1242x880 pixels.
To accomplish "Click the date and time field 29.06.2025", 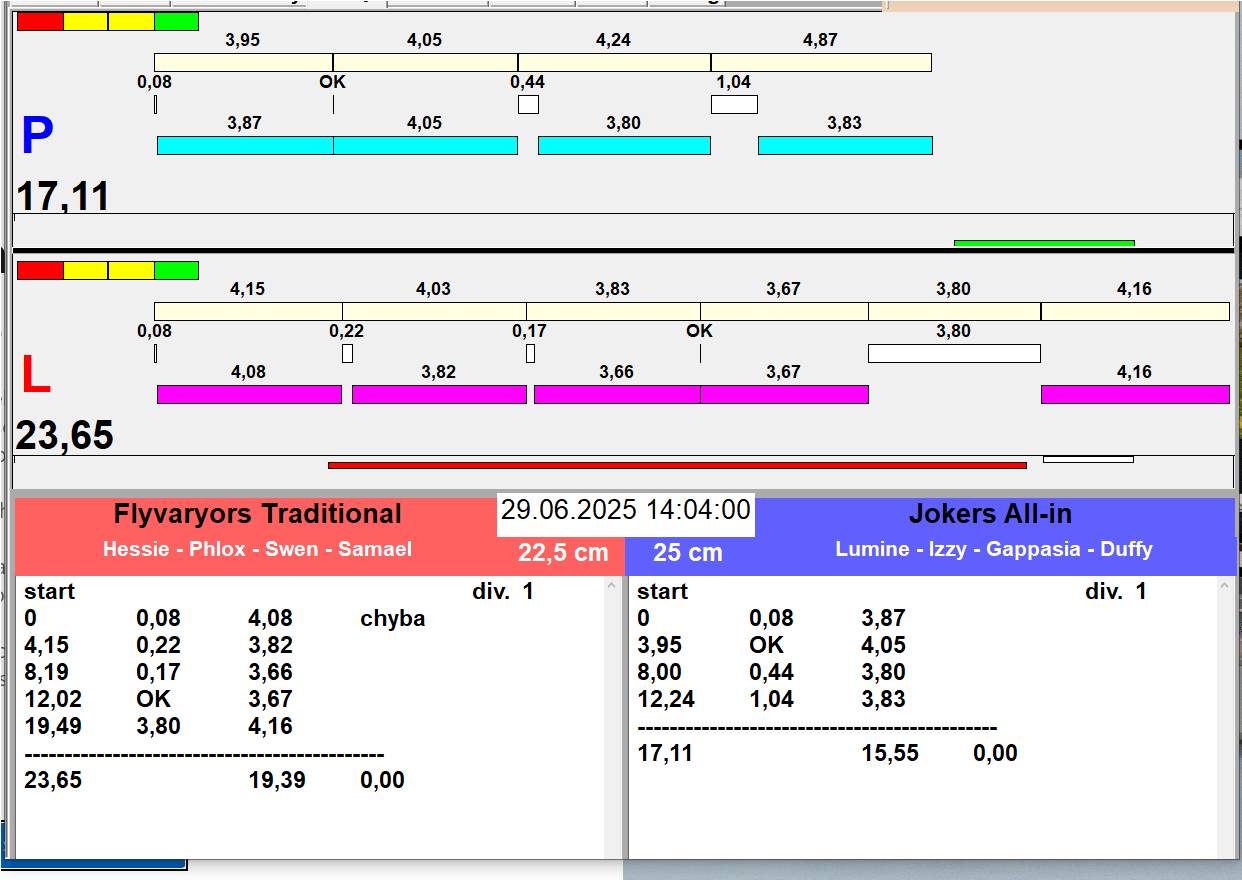I will point(625,511).
